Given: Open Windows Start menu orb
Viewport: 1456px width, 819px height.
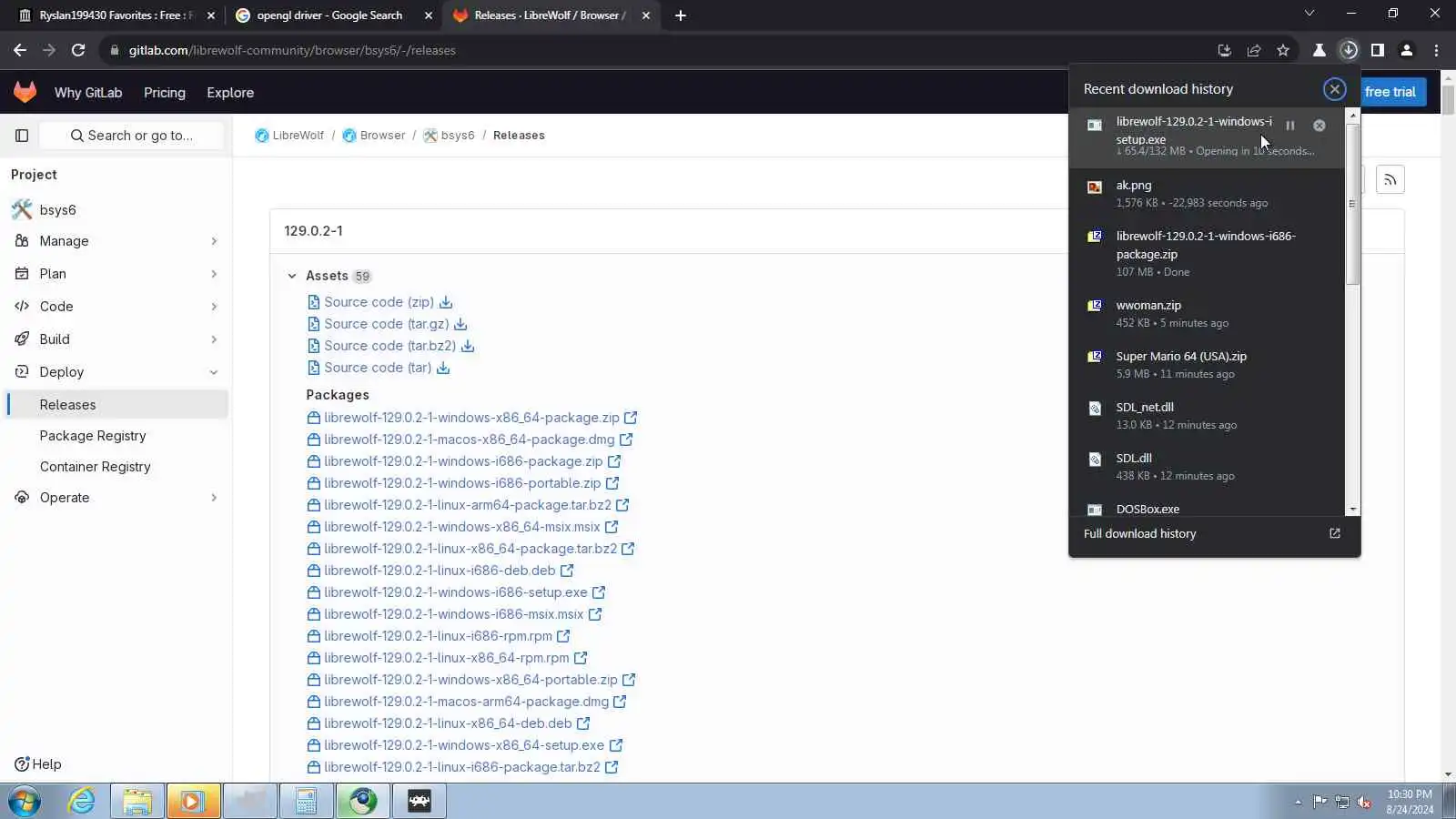Looking at the screenshot, I should coord(25,802).
